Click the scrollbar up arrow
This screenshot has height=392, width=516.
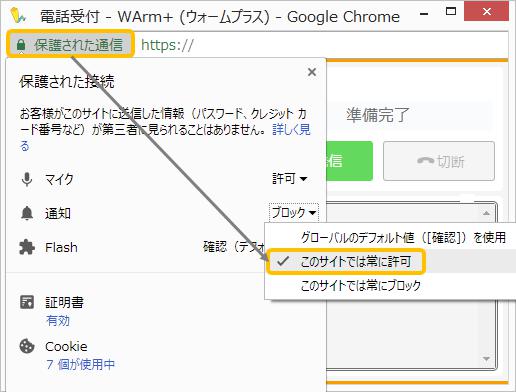click(x=486, y=213)
